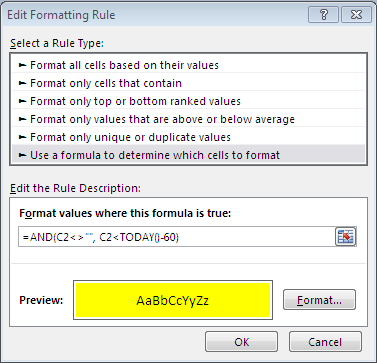Click the yellow preview swatch
The height and width of the screenshot is (363, 377).
pos(173,300)
